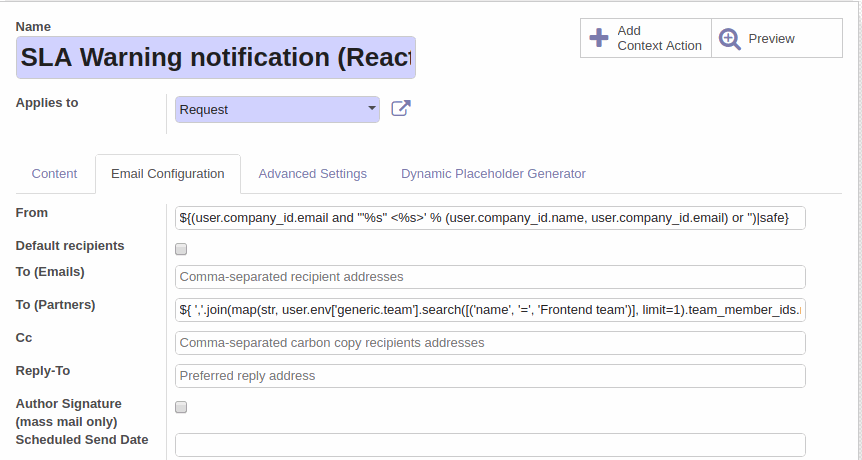Open the external link icon beside Request
Viewport: 862px width, 460px height.
point(401,108)
